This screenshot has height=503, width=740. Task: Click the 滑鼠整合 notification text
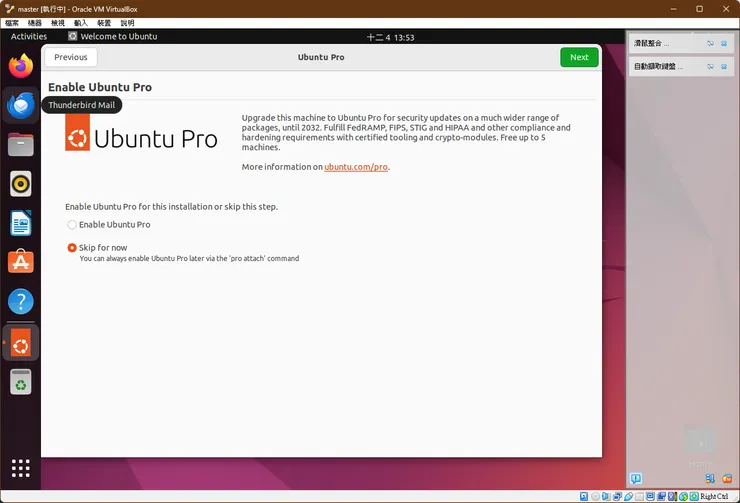[x=651, y=43]
